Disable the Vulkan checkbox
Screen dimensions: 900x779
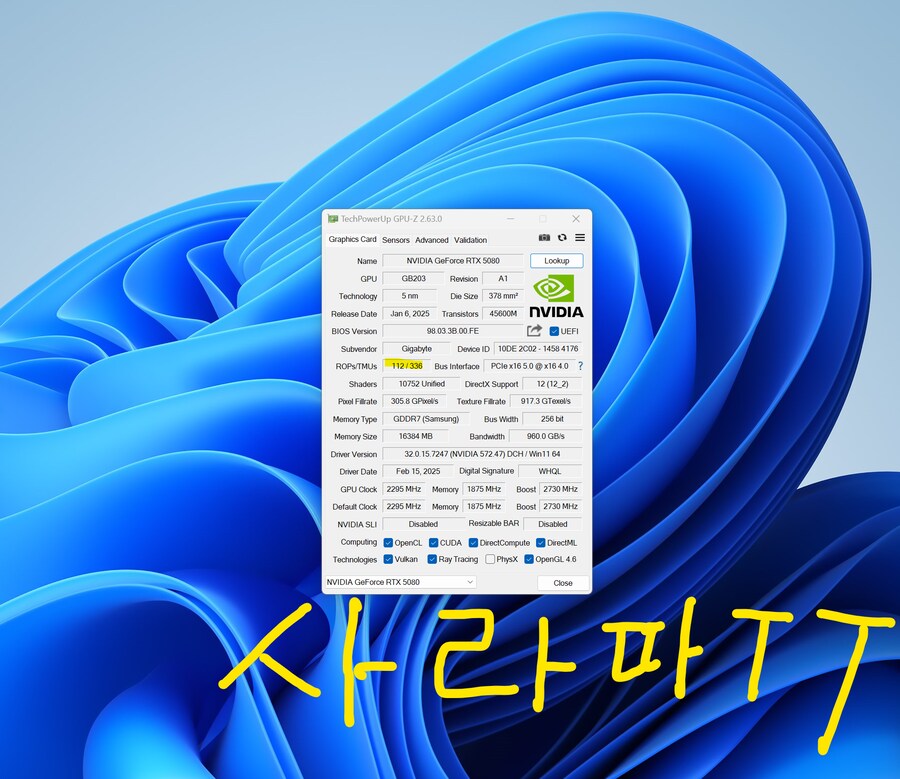coord(388,559)
